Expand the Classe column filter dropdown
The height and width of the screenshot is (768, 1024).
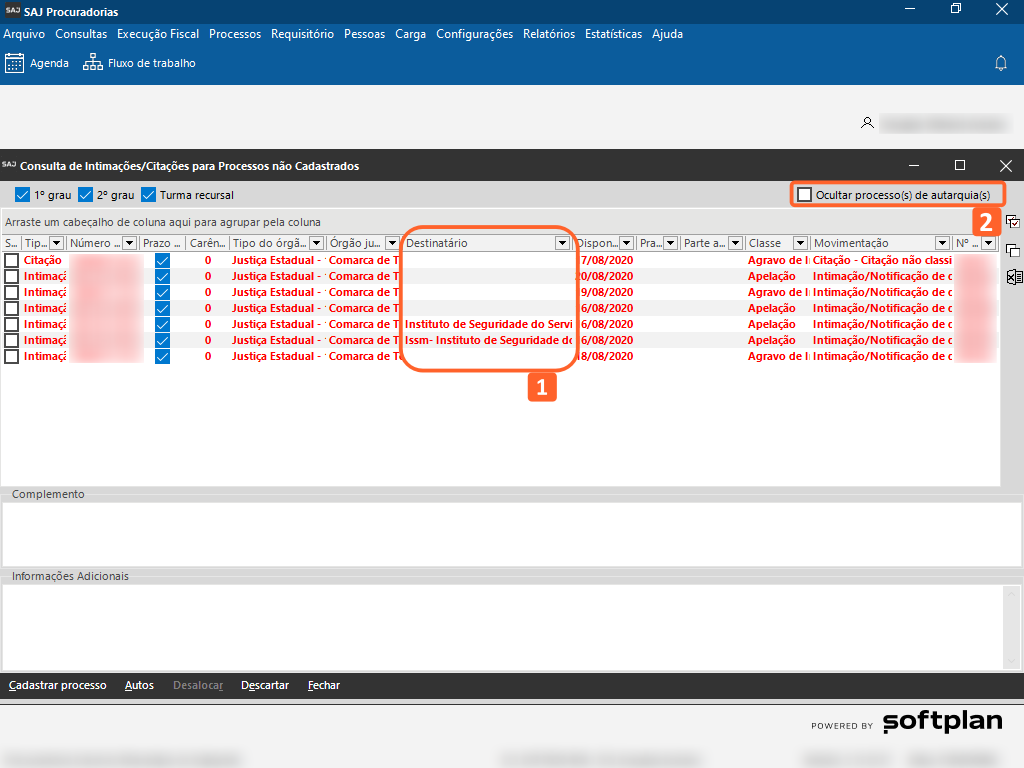800,243
